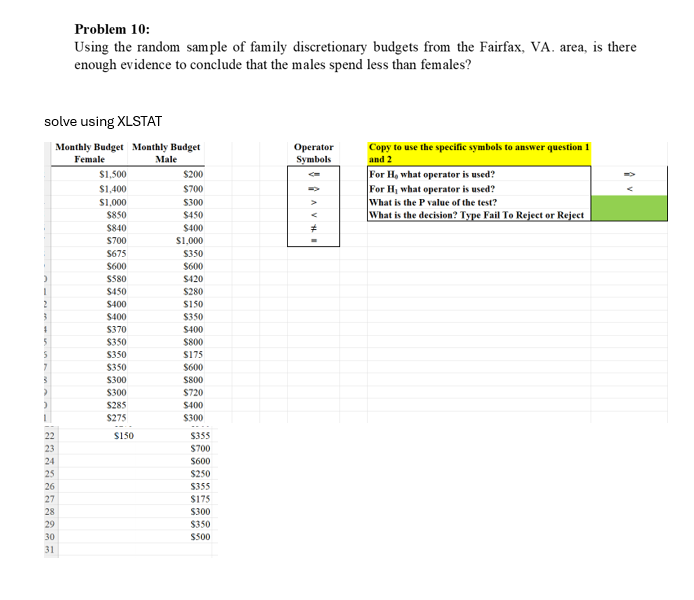This screenshot has height=600, width=694.
Task: Click the 'solve using XLSTAT' text
Action: pyautogui.click(x=103, y=121)
